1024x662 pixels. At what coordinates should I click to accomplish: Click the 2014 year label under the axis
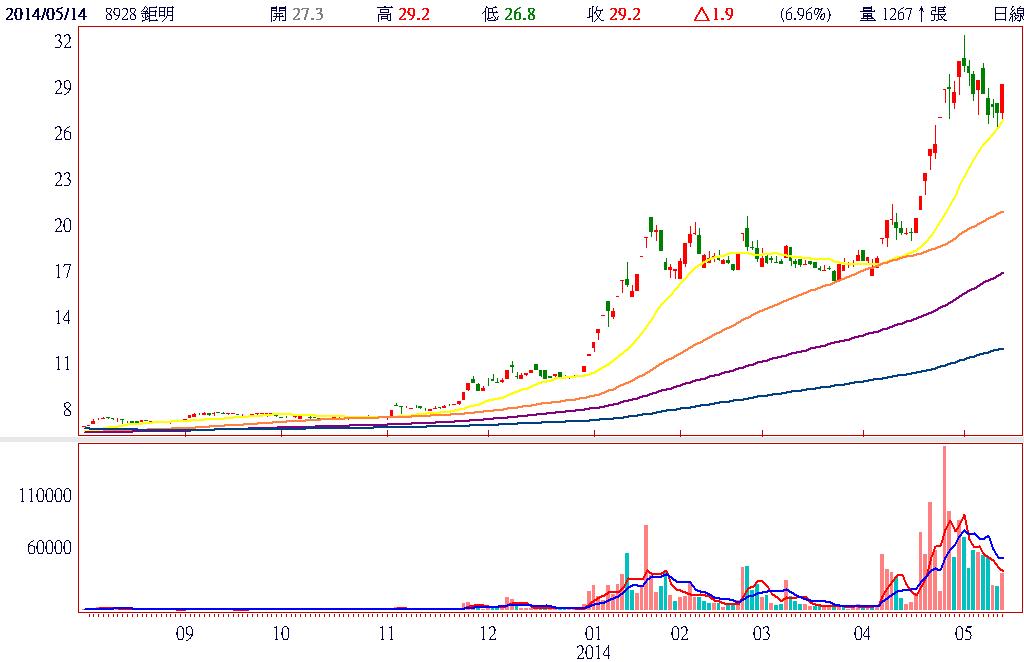coord(592,651)
